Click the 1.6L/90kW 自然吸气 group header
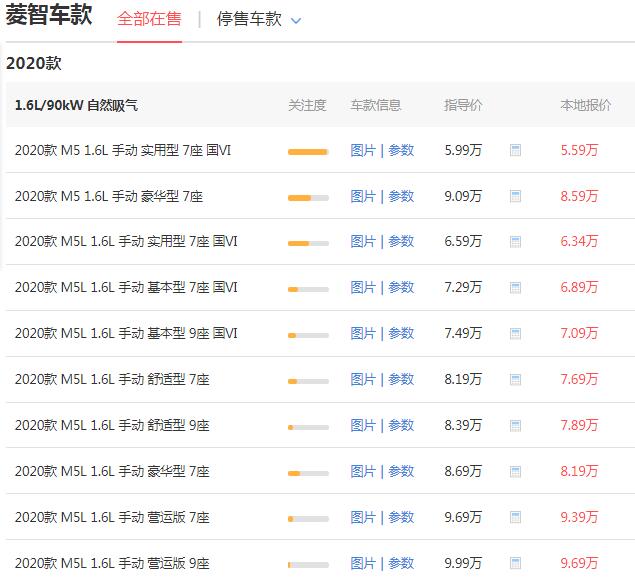Screen dimensions: 635x577 [x=76, y=105]
